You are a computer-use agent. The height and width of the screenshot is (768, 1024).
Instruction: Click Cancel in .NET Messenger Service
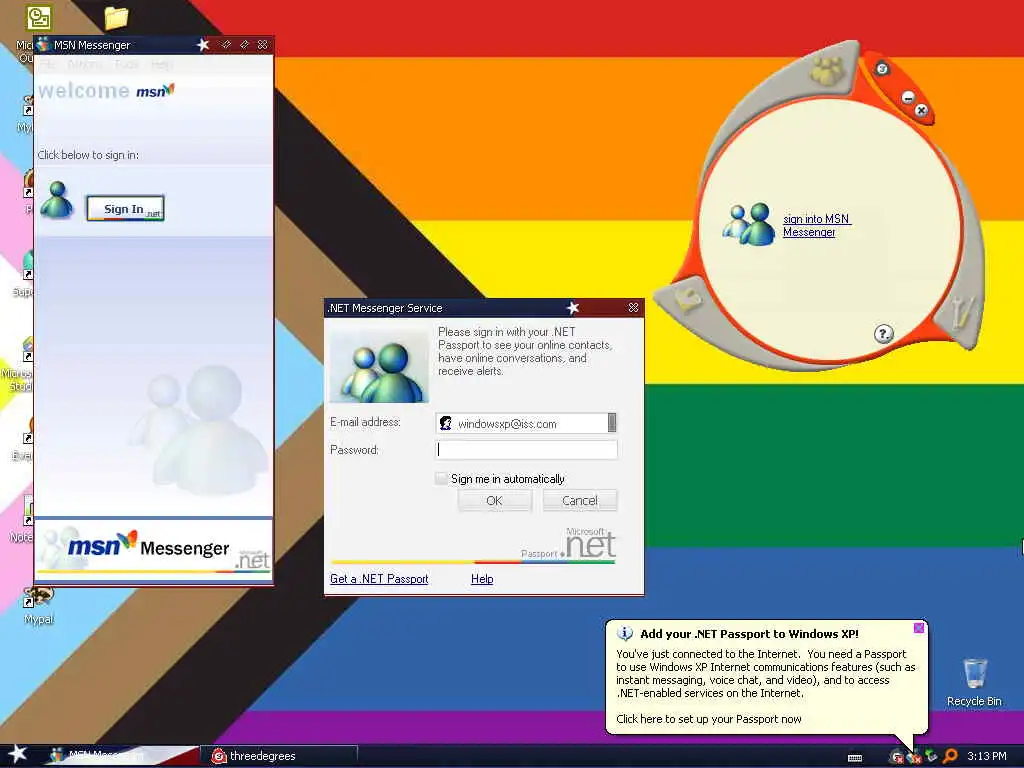(x=579, y=500)
